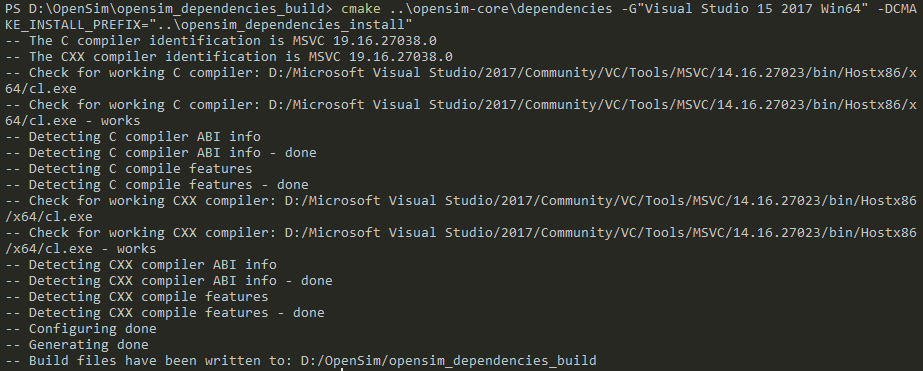The image size is (923, 371).
Task: Click "Detecting C compiler ABI info - done"
Action: tap(161, 153)
